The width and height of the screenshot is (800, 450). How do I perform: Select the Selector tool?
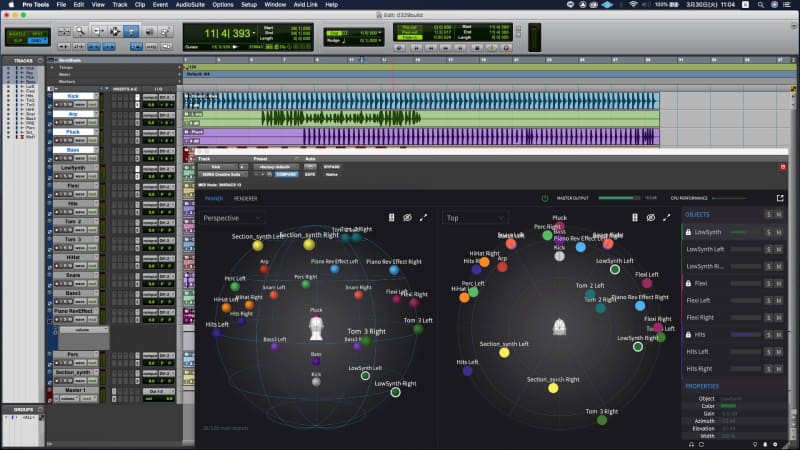pyautogui.click(x=115, y=32)
